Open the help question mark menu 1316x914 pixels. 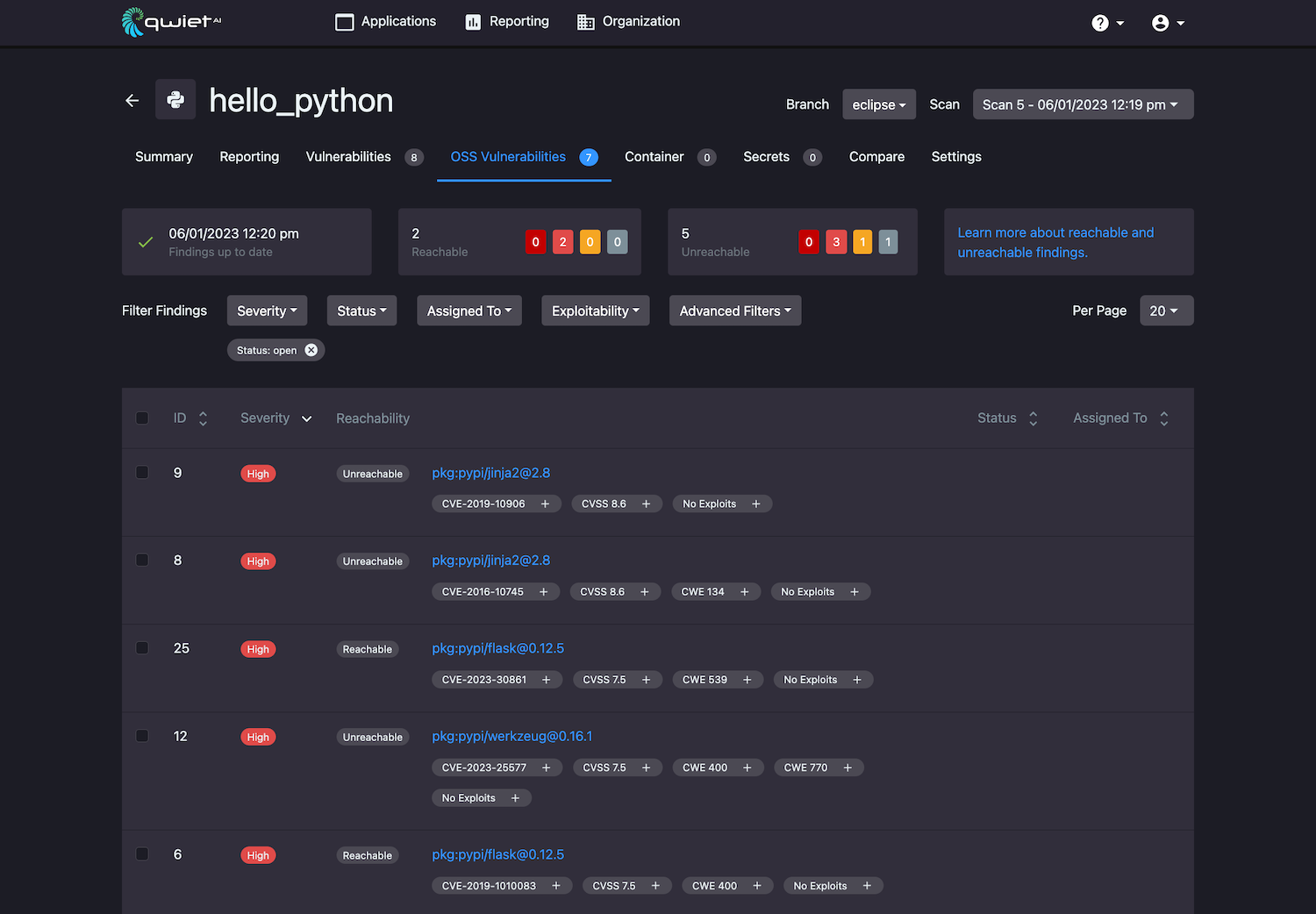click(1107, 23)
